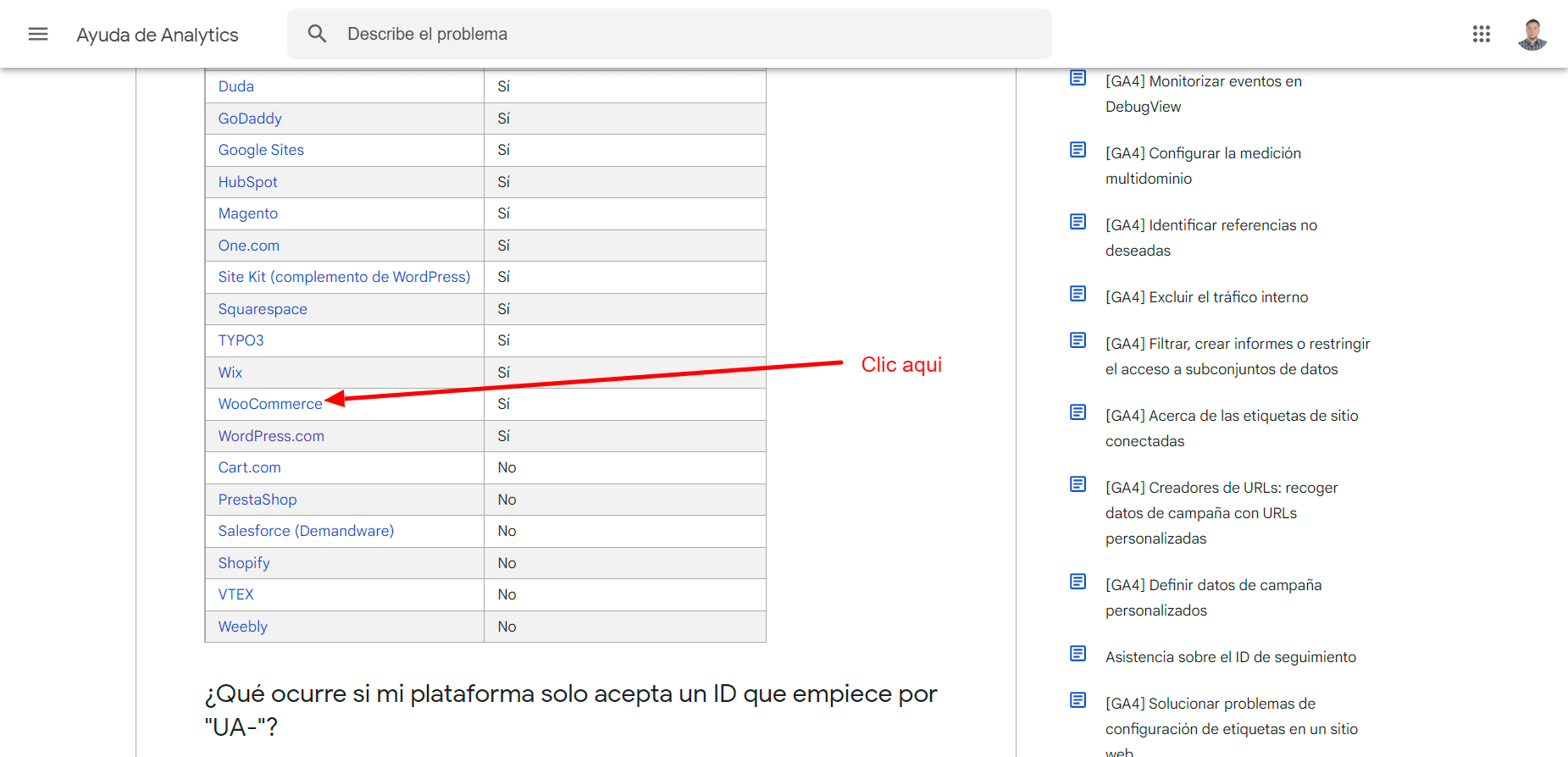Open the Cart.com link

(249, 467)
